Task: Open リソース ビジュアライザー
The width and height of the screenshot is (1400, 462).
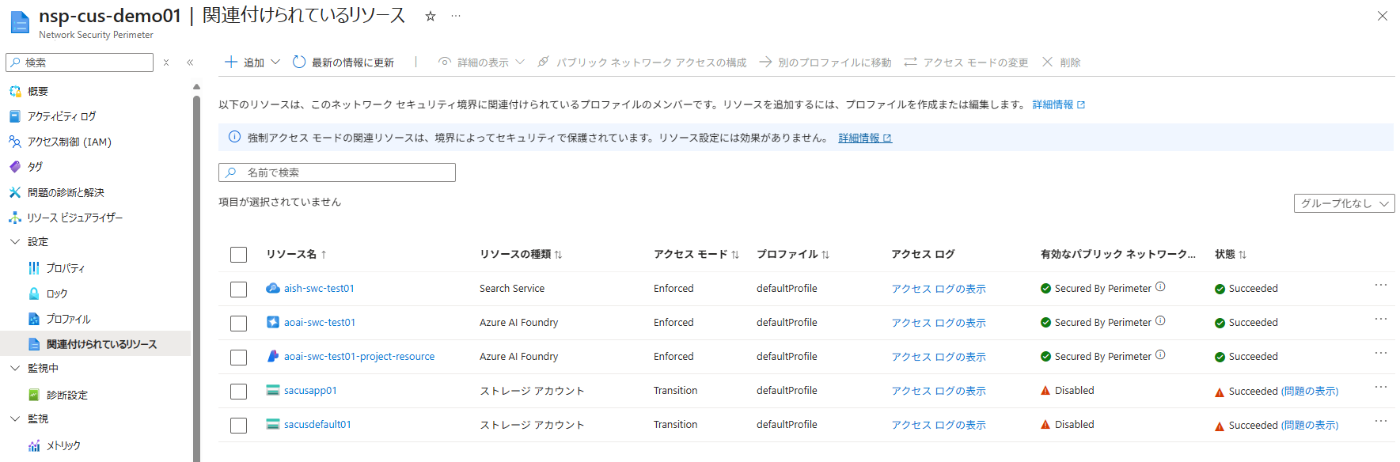Action: click(x=74, y=217)
